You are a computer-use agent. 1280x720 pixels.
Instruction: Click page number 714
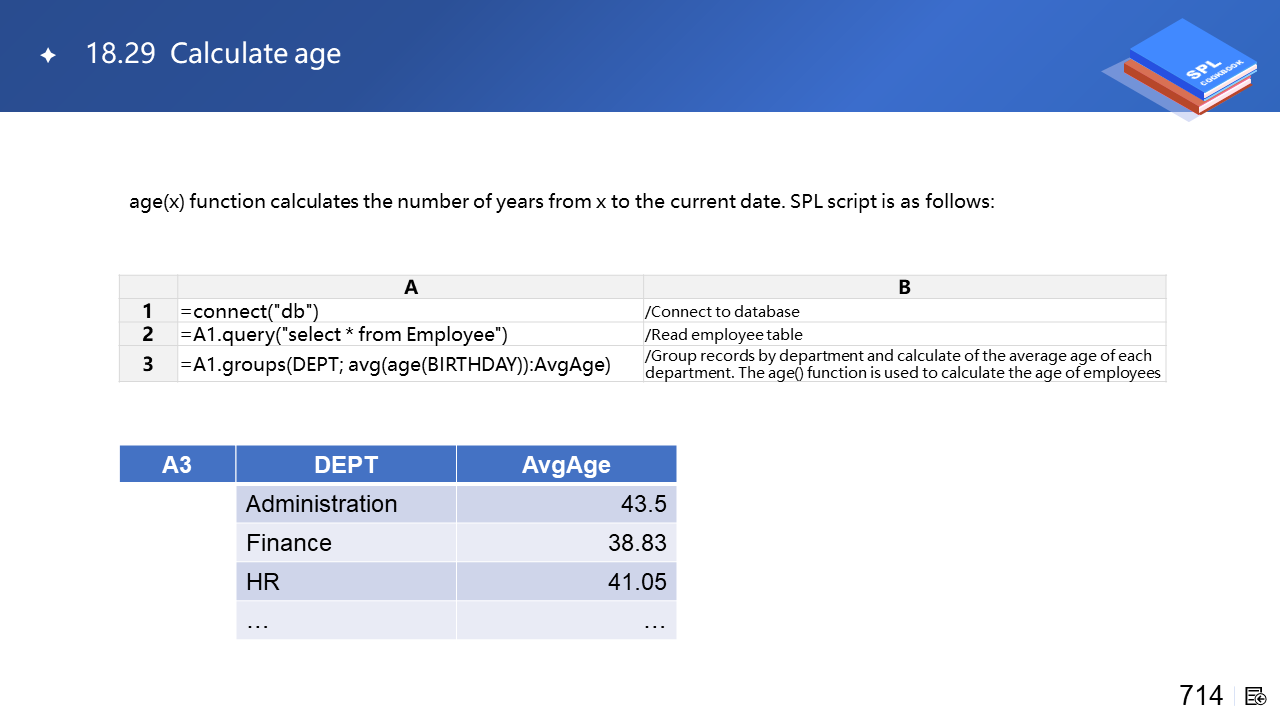point(1200,695)
